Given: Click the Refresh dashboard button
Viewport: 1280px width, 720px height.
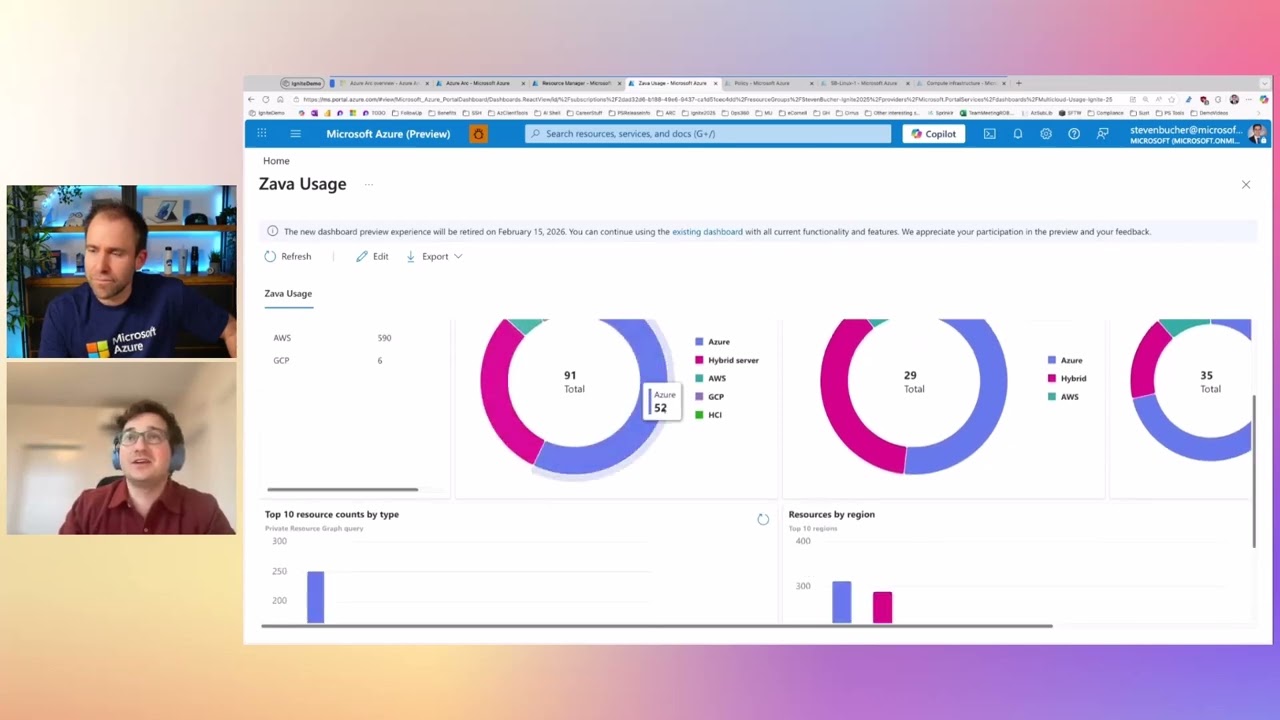Looking at the screenshot, I should pos(288,256).
